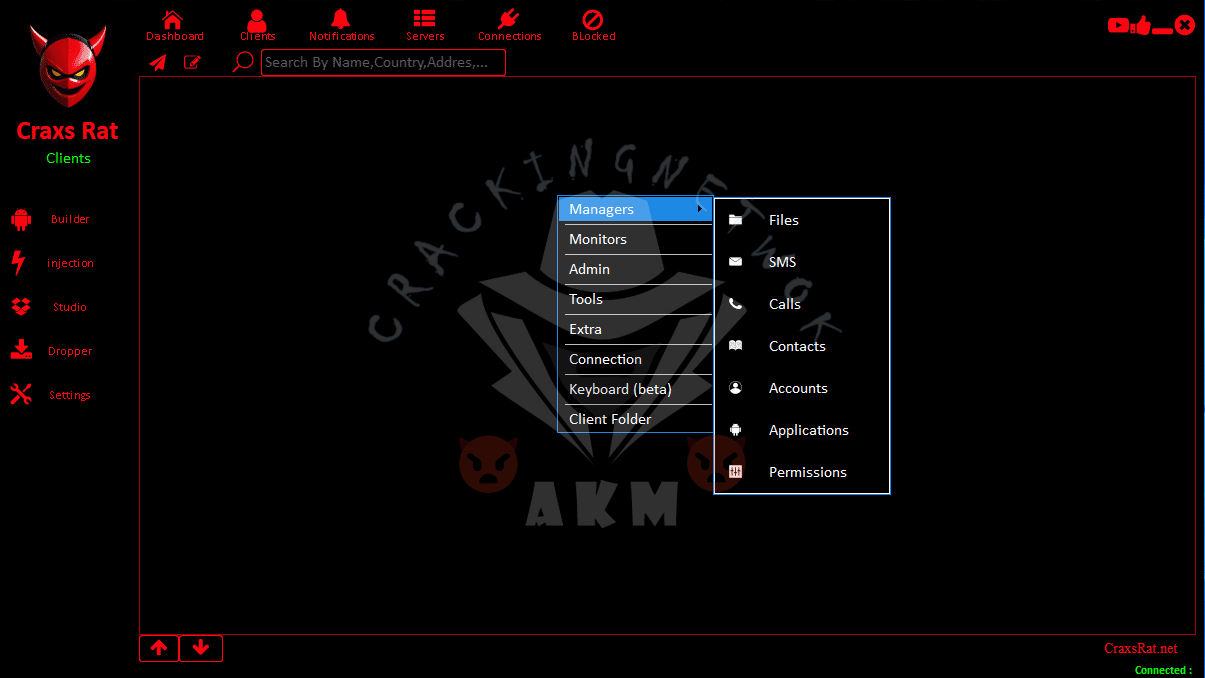Click the Search By Name input field
1205x678 pixels.
[383, 63]
